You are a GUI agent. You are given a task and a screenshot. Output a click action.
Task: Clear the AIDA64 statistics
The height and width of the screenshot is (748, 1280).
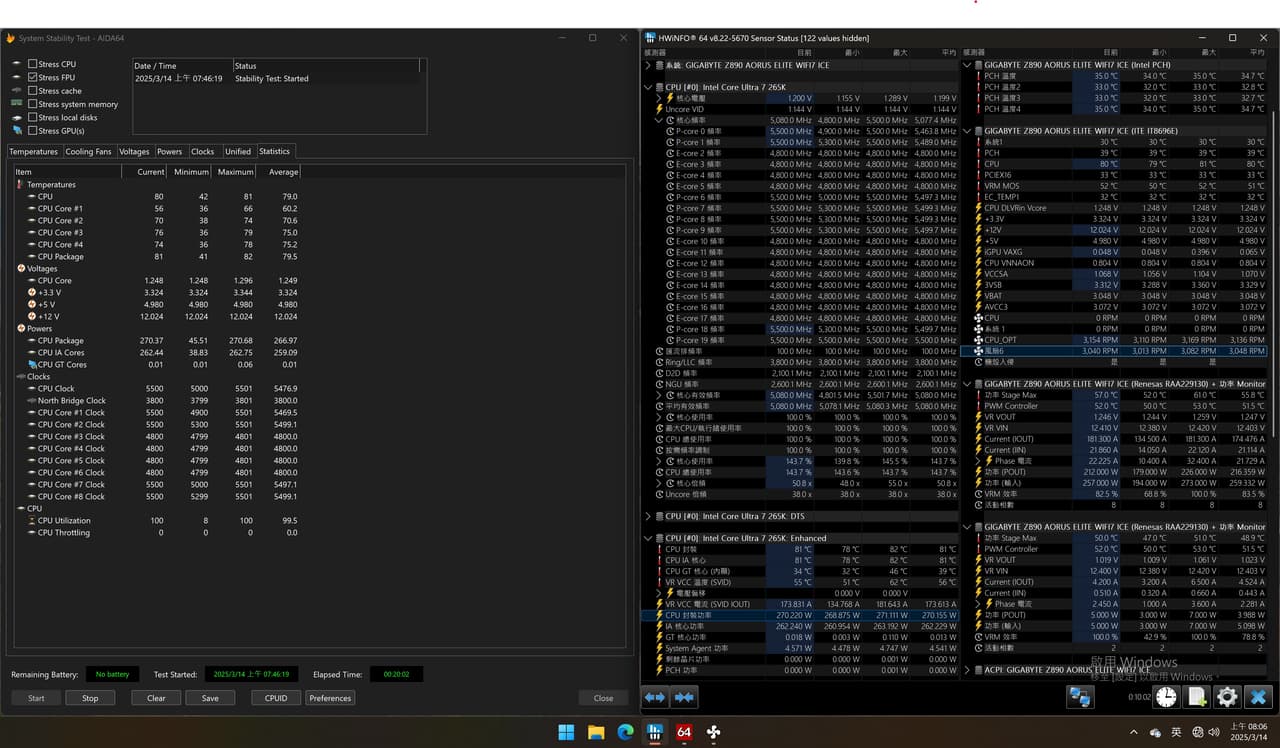click(x=156, y=698)
